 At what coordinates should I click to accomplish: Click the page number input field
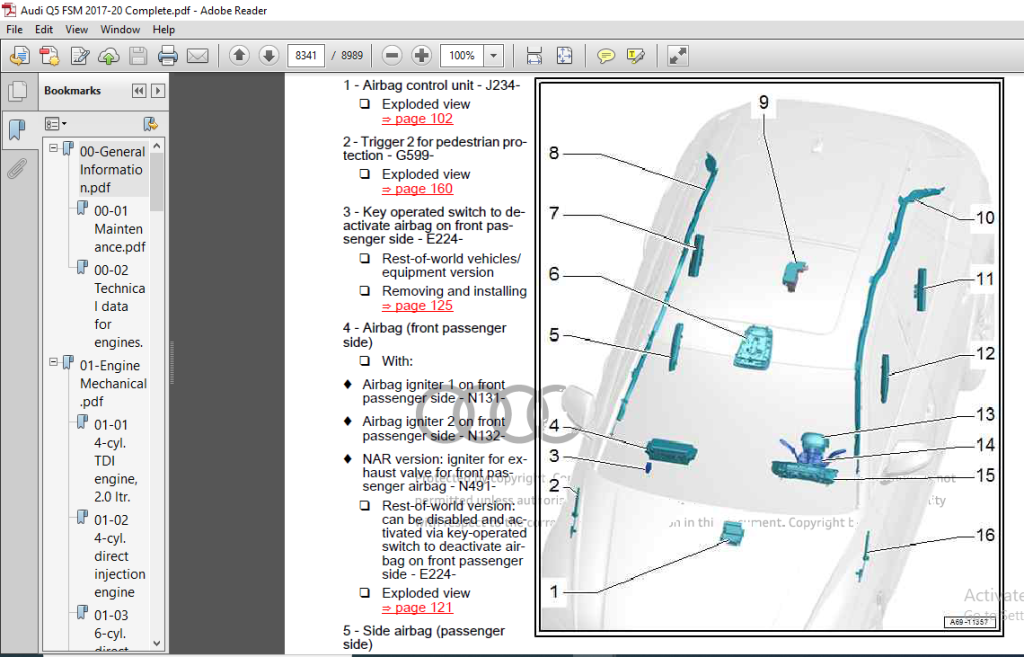[x=306, y=56]
